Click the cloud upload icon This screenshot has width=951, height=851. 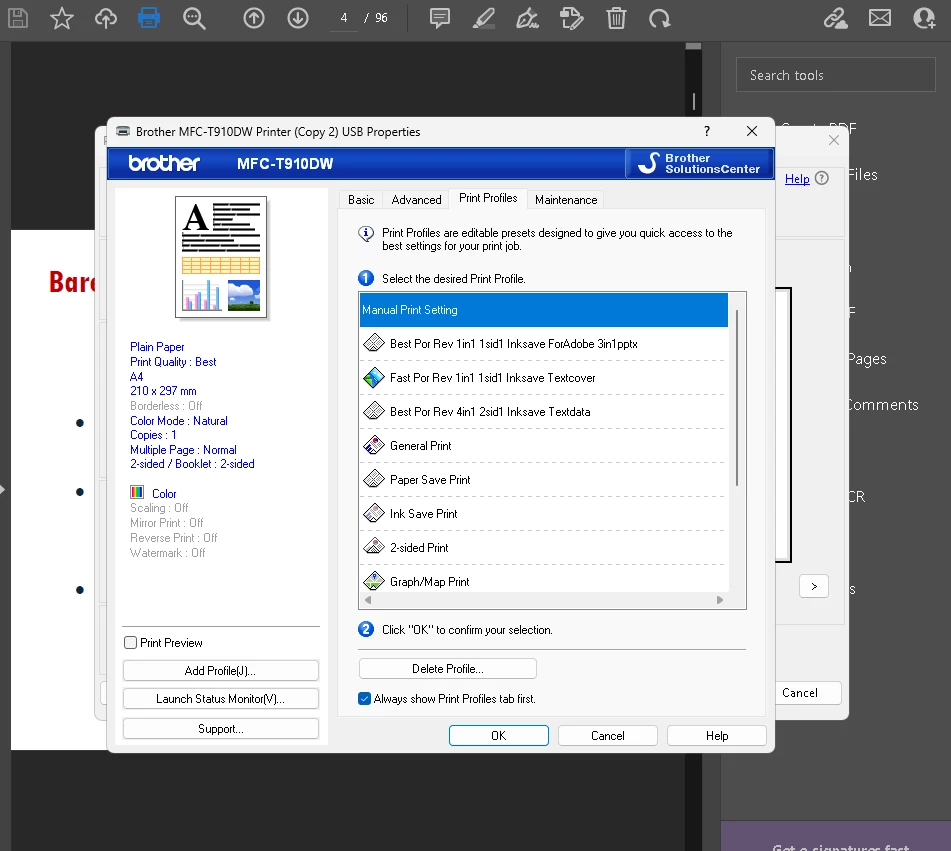(x=106, y=18)
